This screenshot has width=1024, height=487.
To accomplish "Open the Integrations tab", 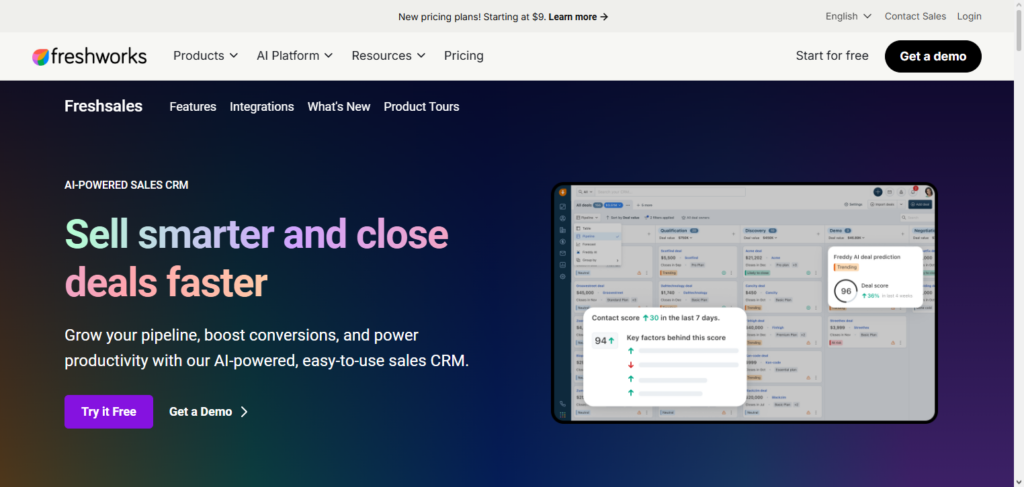I will tap(262, 106).
